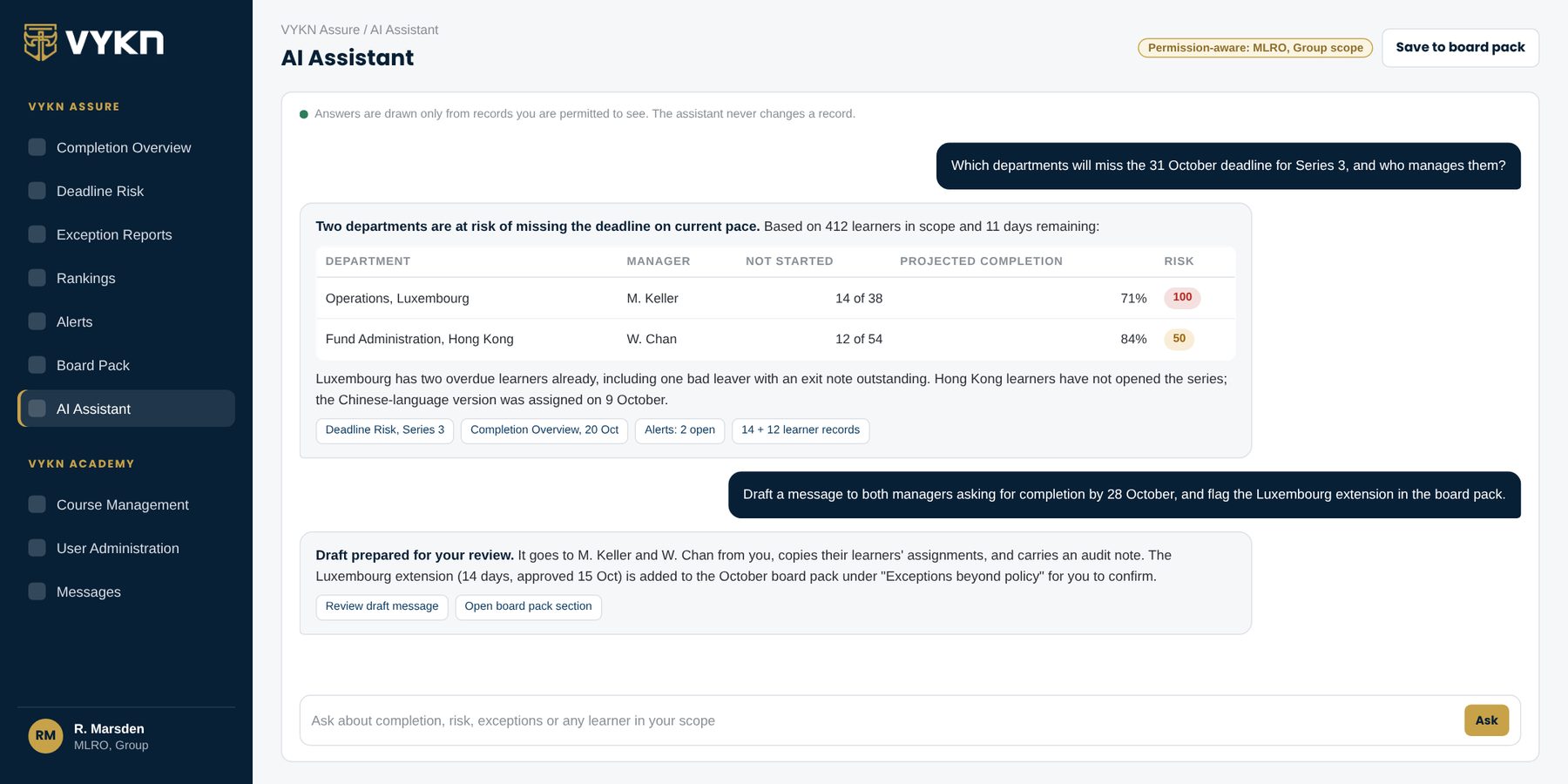Open Exception Reports from sidebar
The image size is (1568, 784).
click(x=126, y=234)
